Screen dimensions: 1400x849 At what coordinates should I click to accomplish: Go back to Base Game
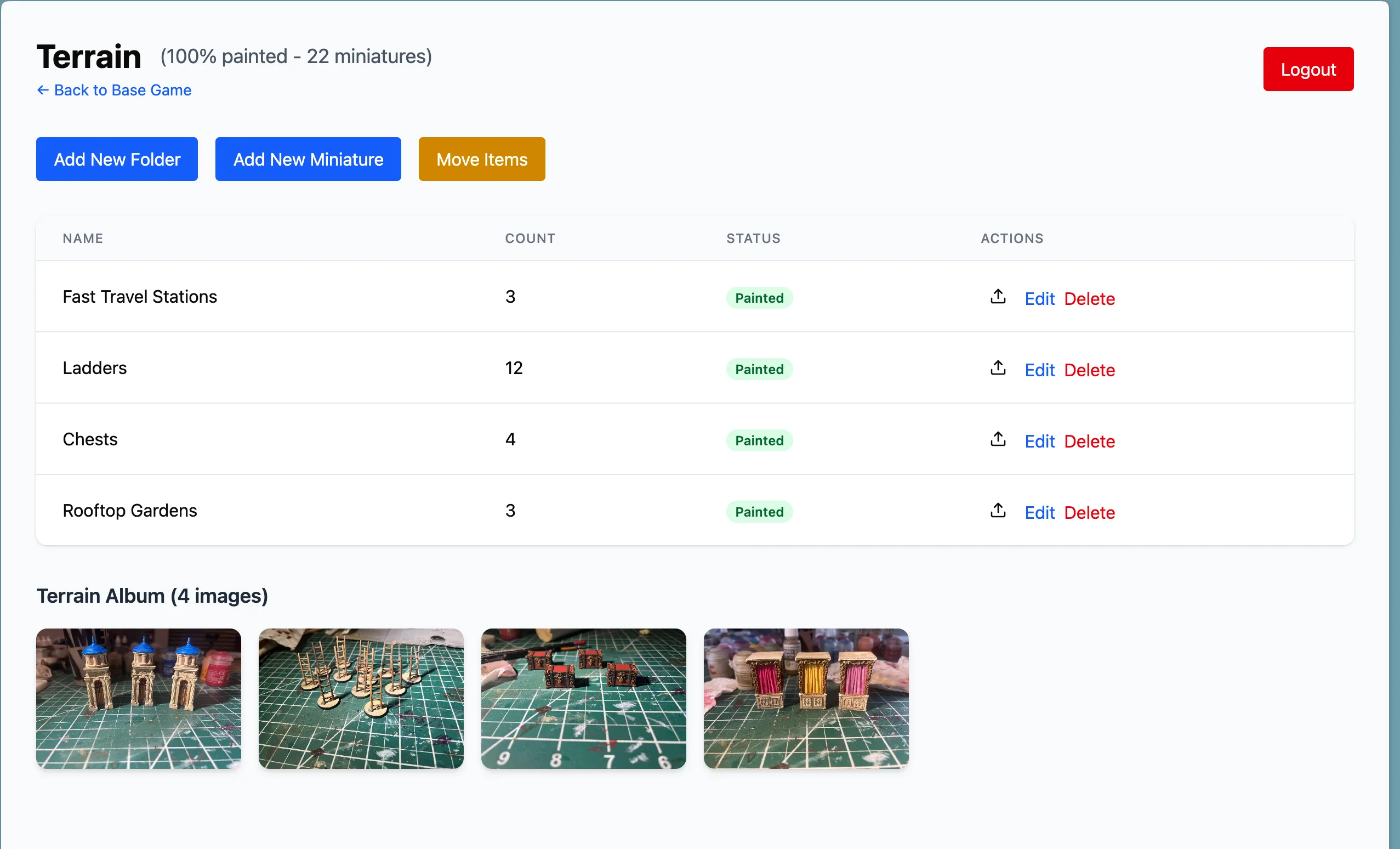click(114, 90)
